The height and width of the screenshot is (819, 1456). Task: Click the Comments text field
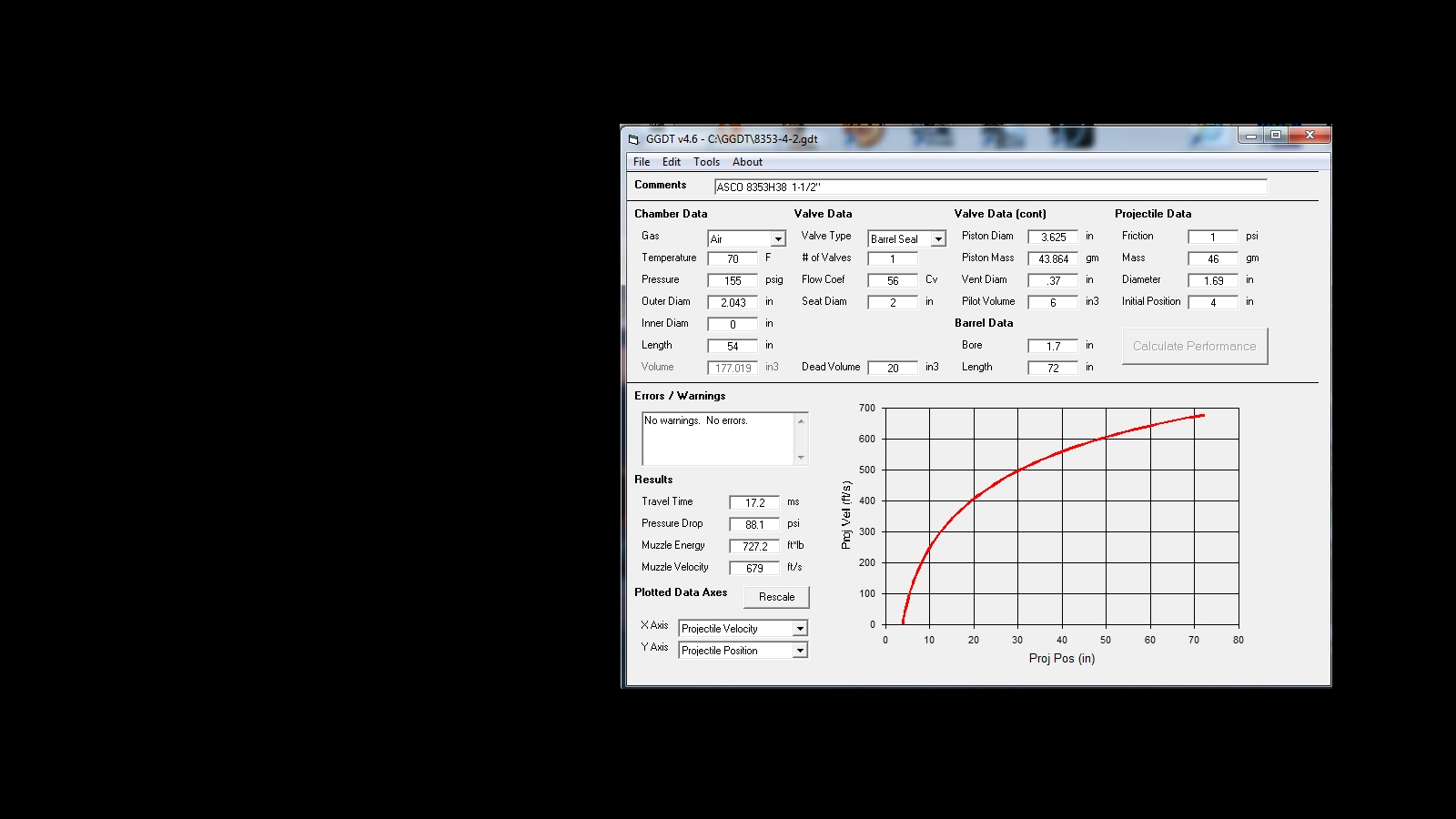990,187
